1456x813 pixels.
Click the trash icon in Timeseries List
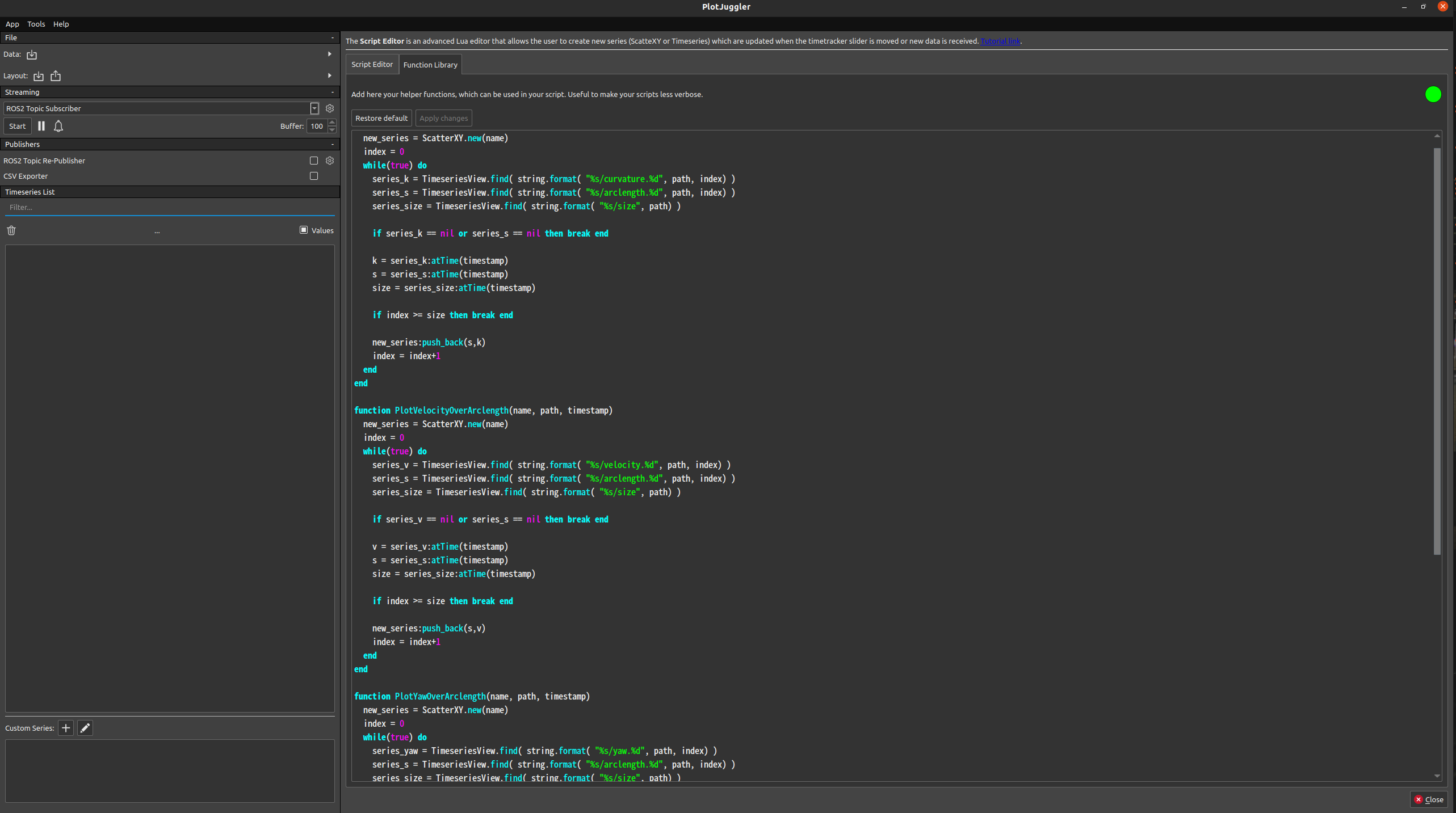tap(11, 230)
